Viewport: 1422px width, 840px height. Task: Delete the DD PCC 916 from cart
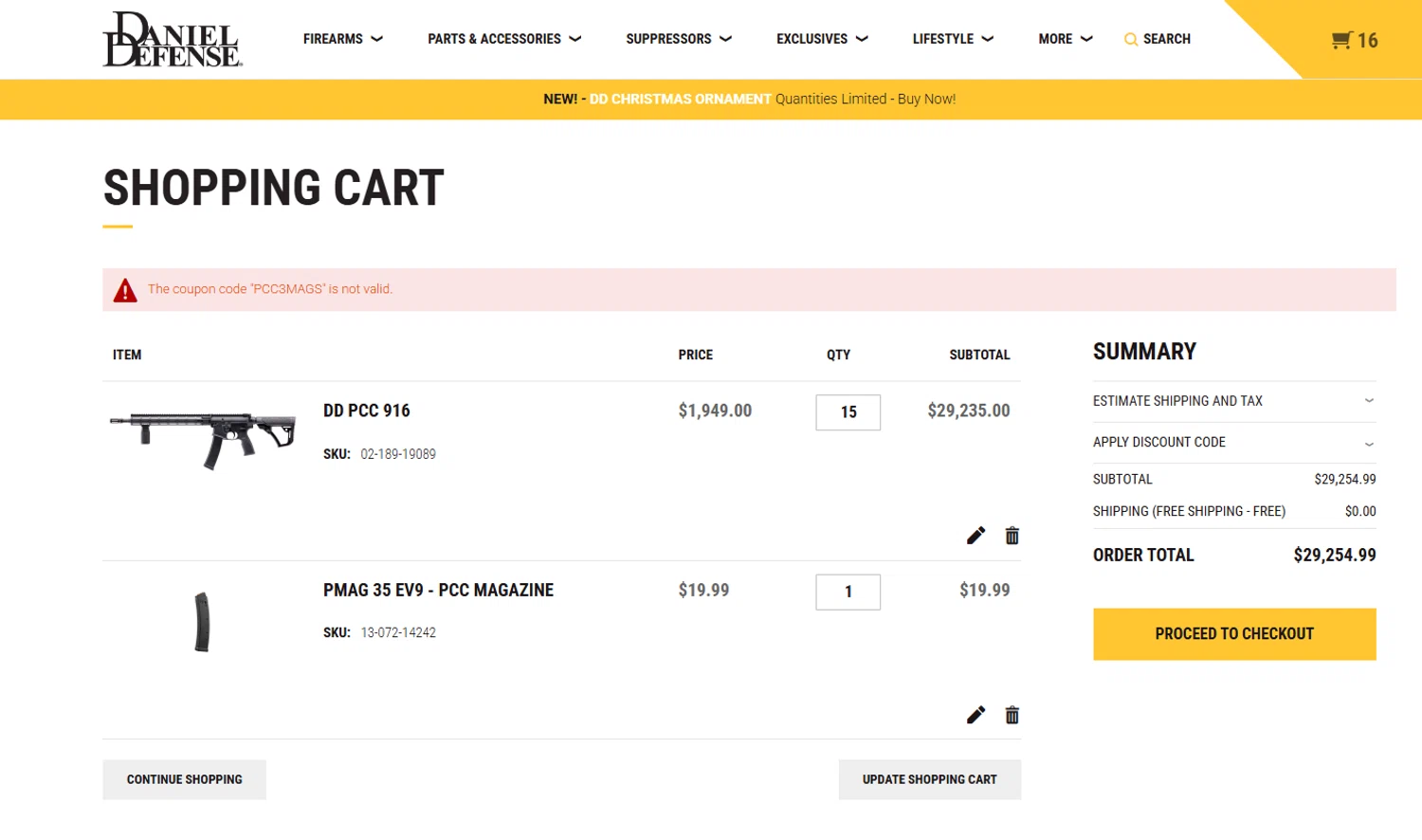pyautogui.click(x=1012, y=536)
